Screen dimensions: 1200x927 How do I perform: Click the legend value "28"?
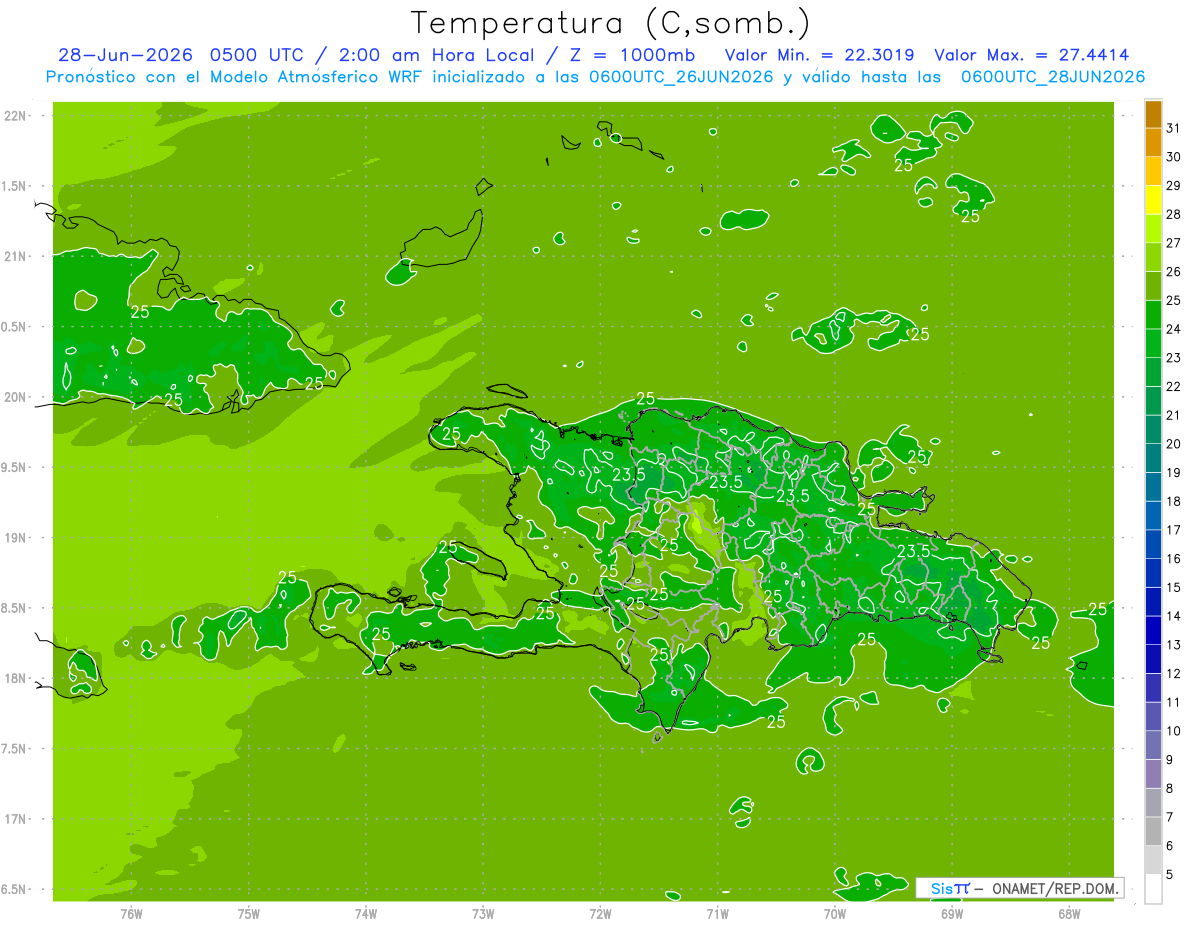pos(1174,214)
